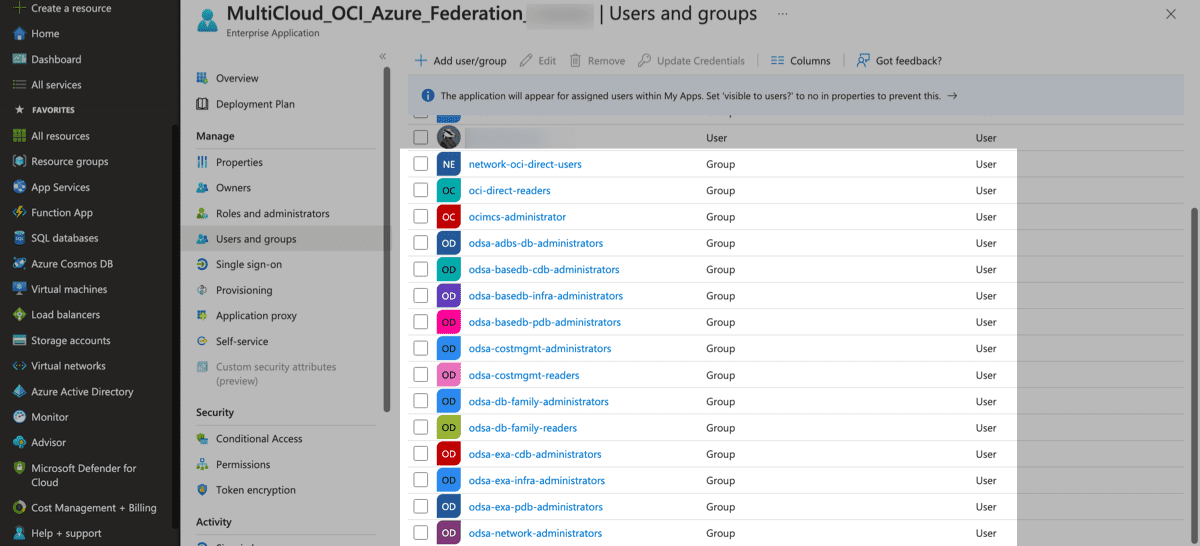Open the ellipsis menu next to the page title

point(783,14)
